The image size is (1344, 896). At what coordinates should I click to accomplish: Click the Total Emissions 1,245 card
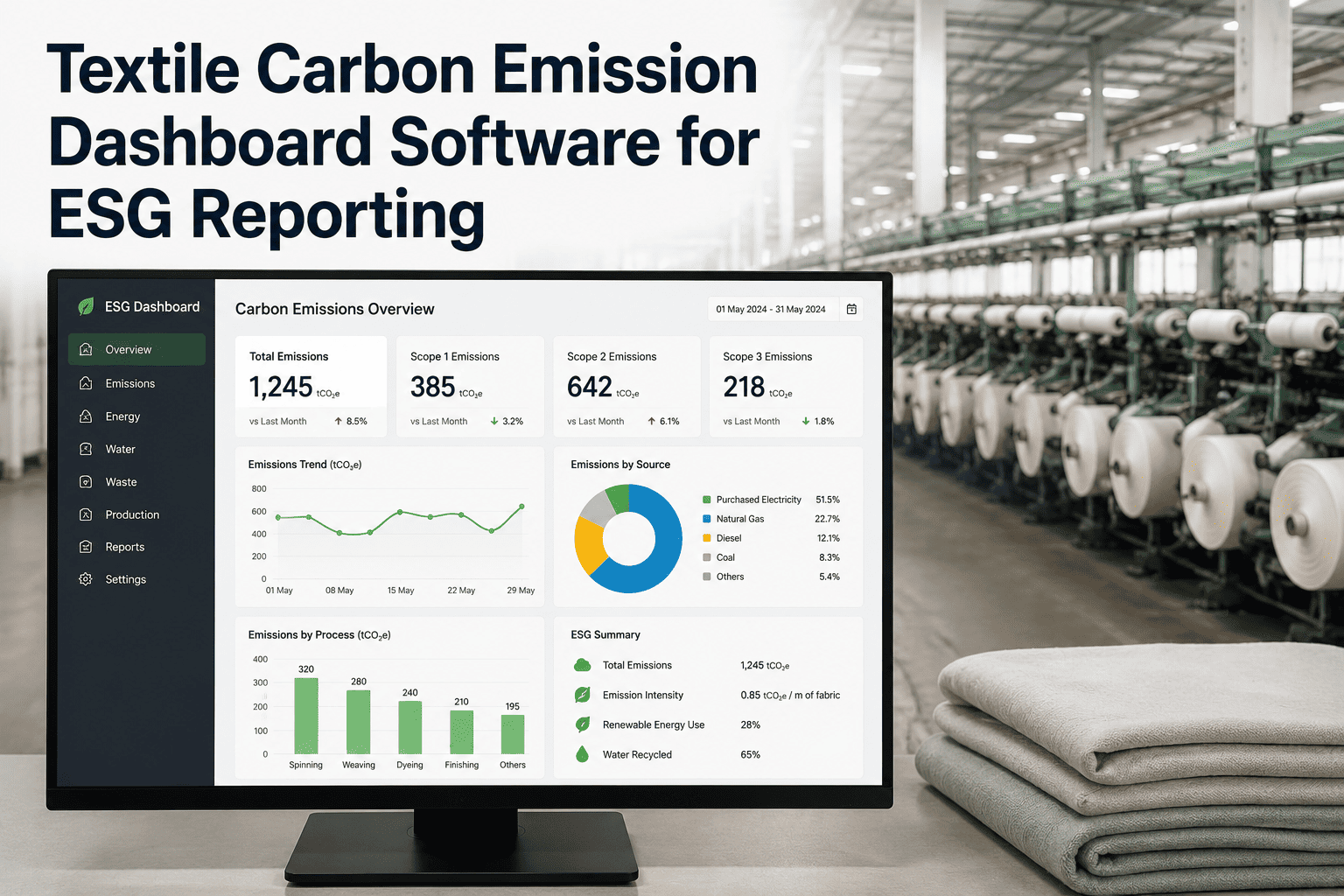click(311, 386)
